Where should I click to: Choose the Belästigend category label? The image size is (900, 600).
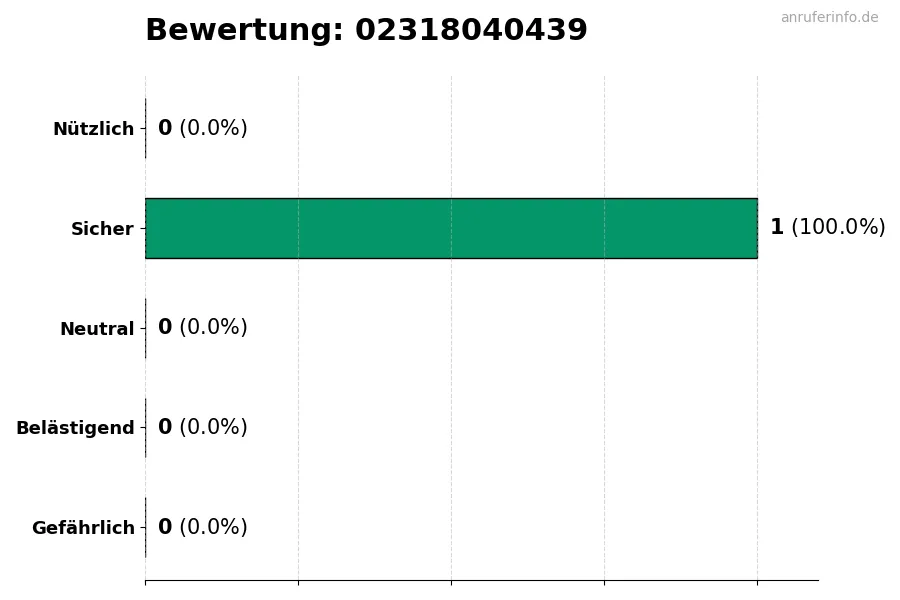point(75,428)
